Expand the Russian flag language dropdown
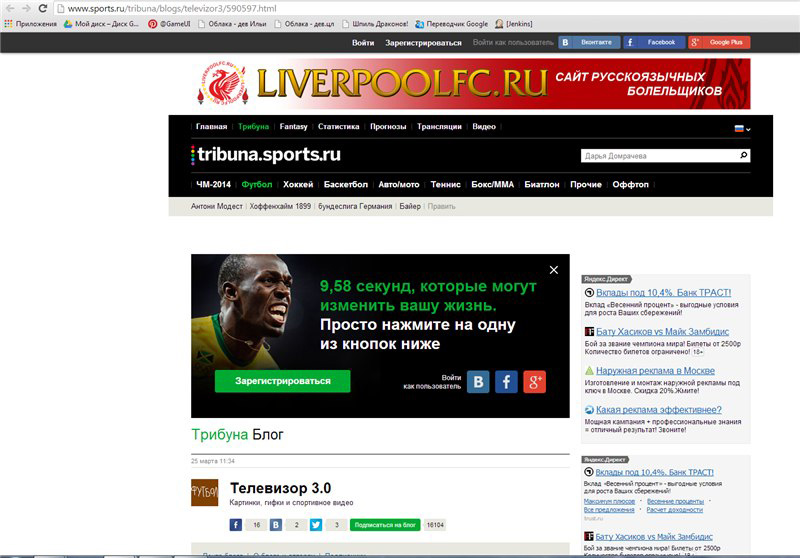 click(x=742, y=129)
